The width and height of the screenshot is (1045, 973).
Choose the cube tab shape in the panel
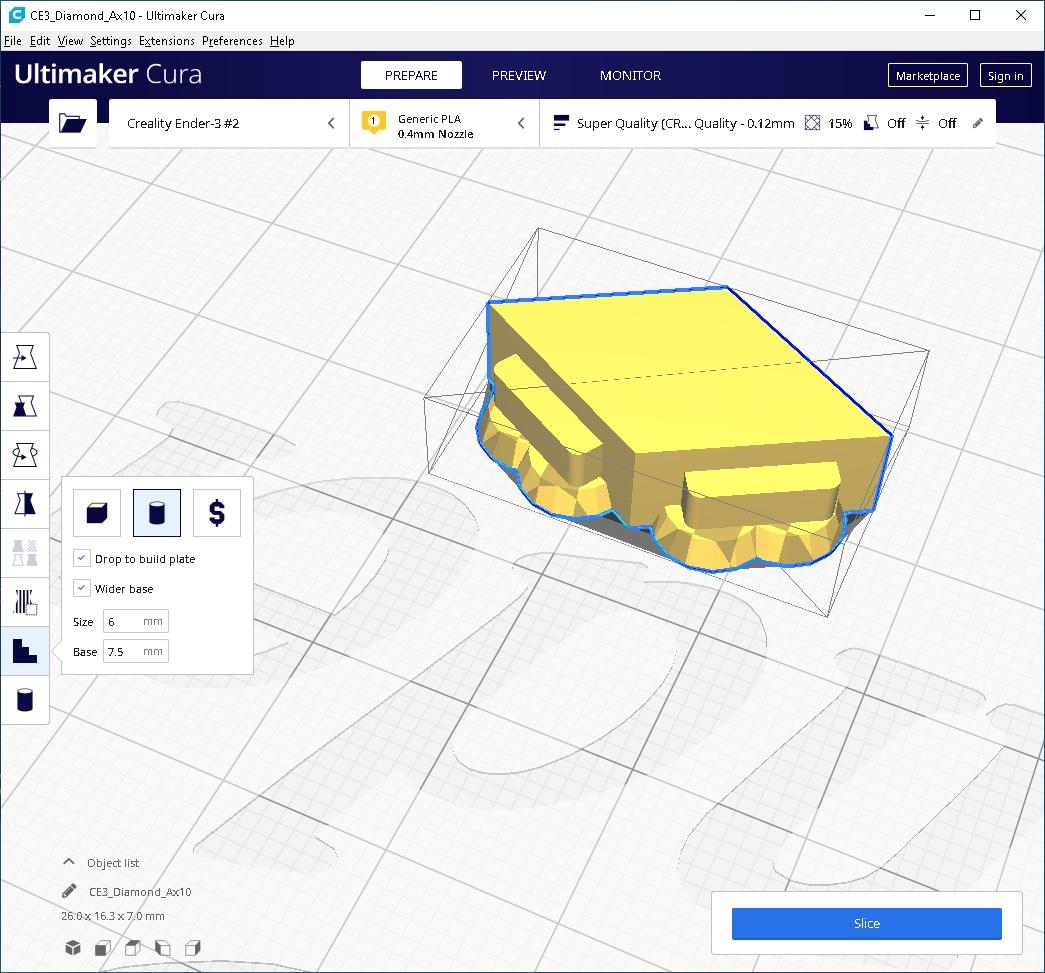97,512
